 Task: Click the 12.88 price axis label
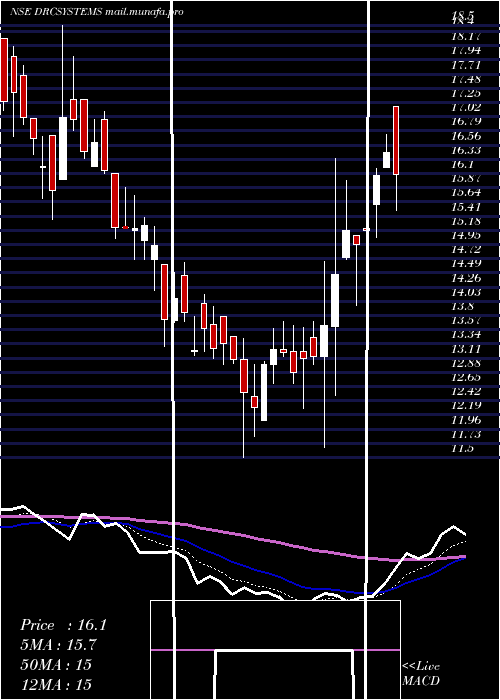coord(466,363)
